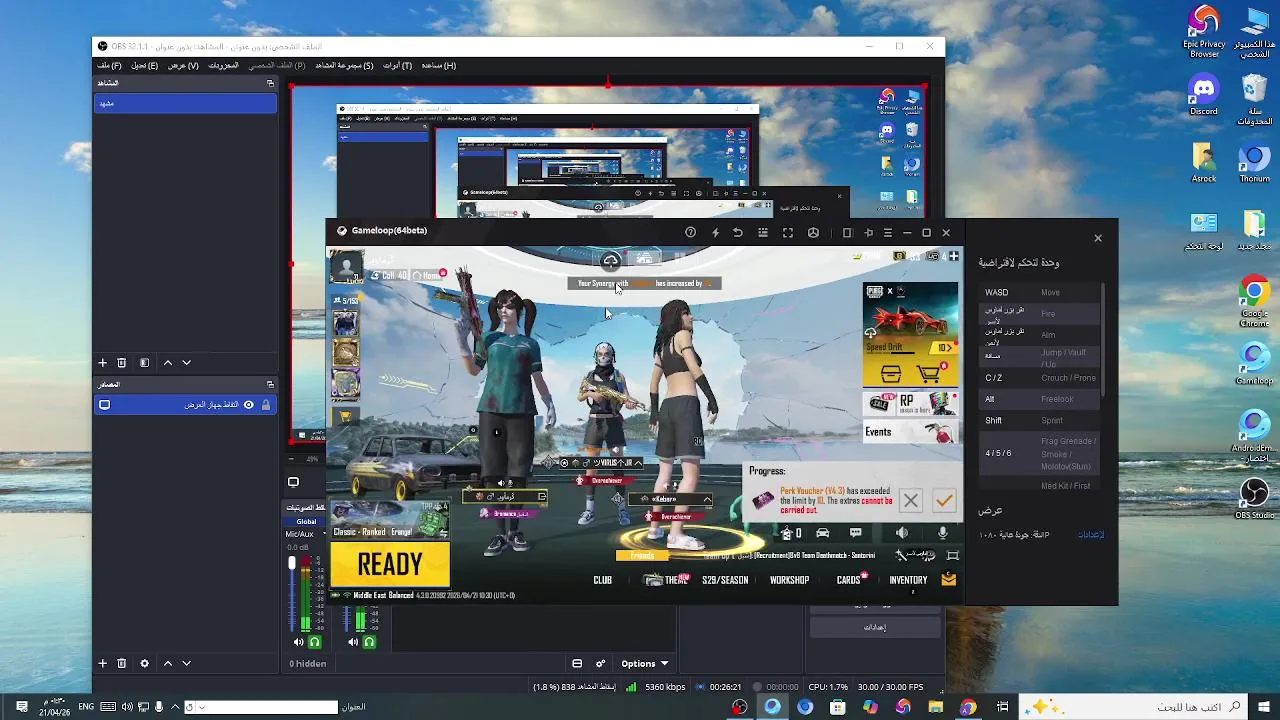Image resolution: width=1280 pixels, height=720 pixels.
Task: Open in-game mail envelope icon
Action: pos(948,579)
